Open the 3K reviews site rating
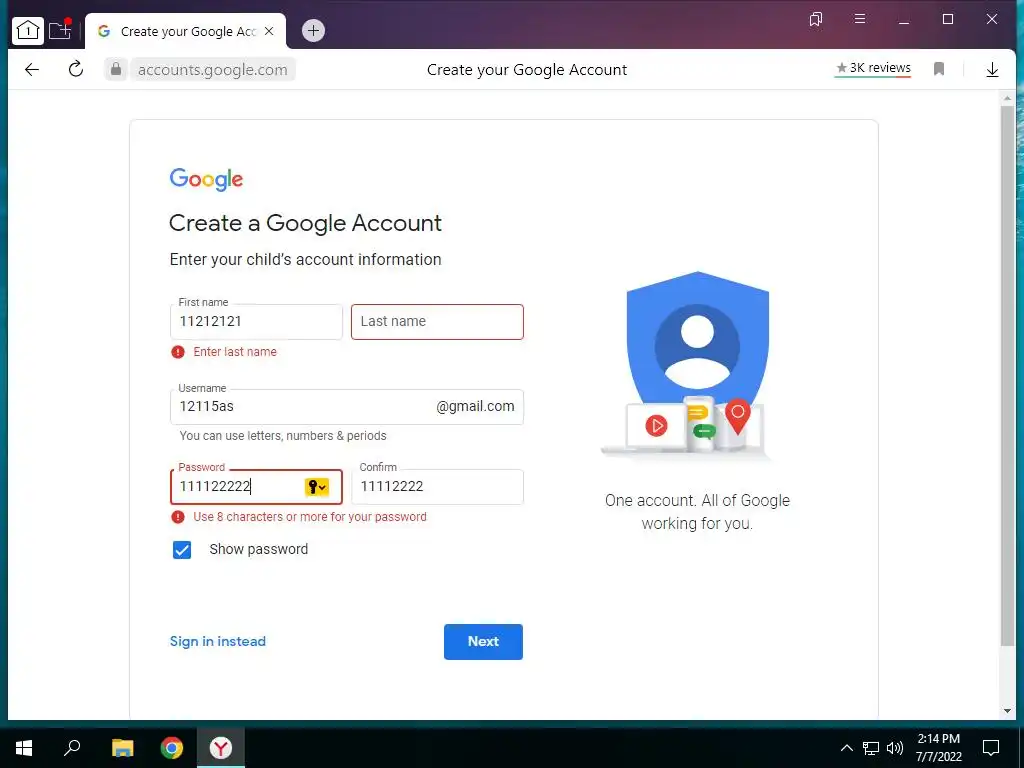Viewport: 1024px width, 768px height. click(x=873, y=68)
